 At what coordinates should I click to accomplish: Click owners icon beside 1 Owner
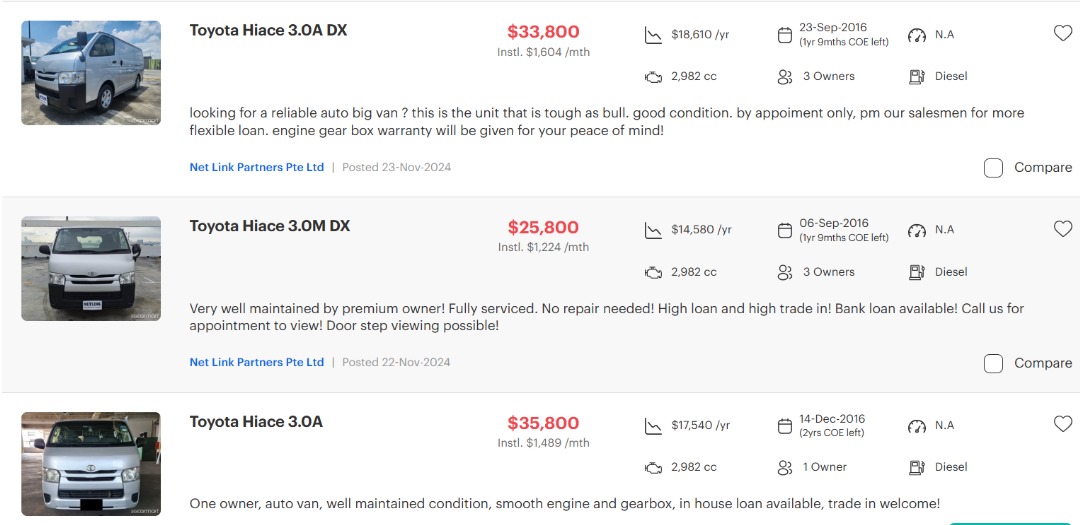785,467
